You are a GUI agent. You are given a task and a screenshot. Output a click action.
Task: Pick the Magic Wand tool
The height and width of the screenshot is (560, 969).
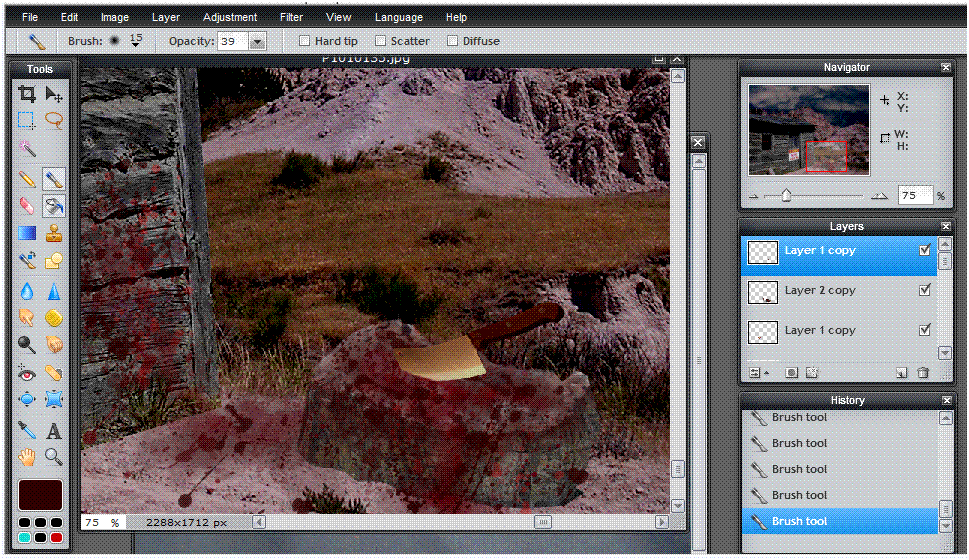27,149
